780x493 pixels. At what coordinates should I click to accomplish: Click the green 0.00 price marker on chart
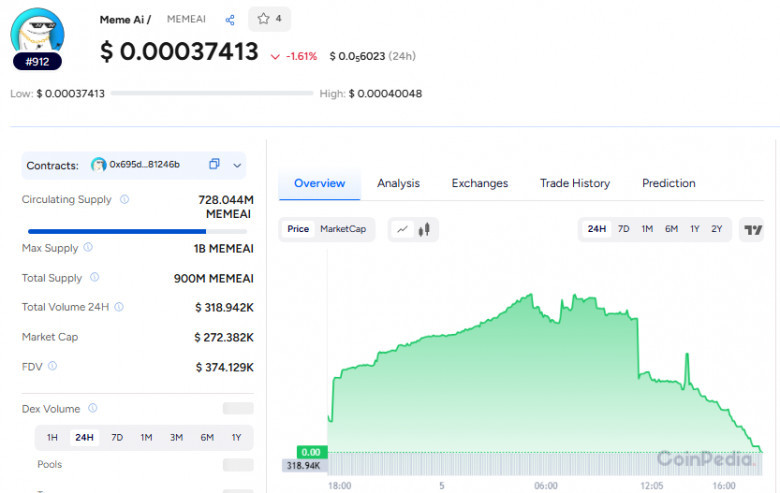[311, 452]
